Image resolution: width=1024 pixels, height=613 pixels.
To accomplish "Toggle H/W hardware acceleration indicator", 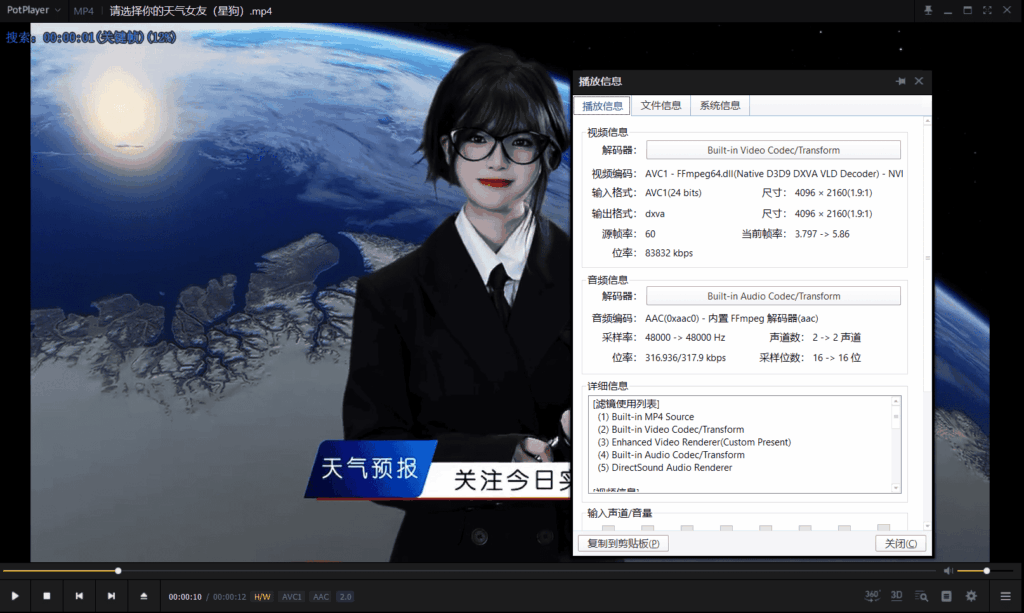I will coord(261,597).
